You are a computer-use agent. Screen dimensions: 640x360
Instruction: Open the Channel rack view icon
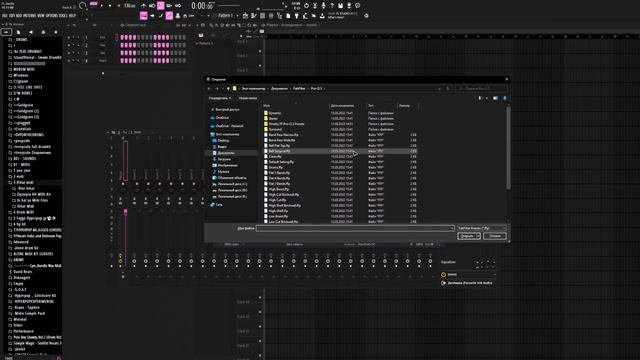tap(262, 16)
